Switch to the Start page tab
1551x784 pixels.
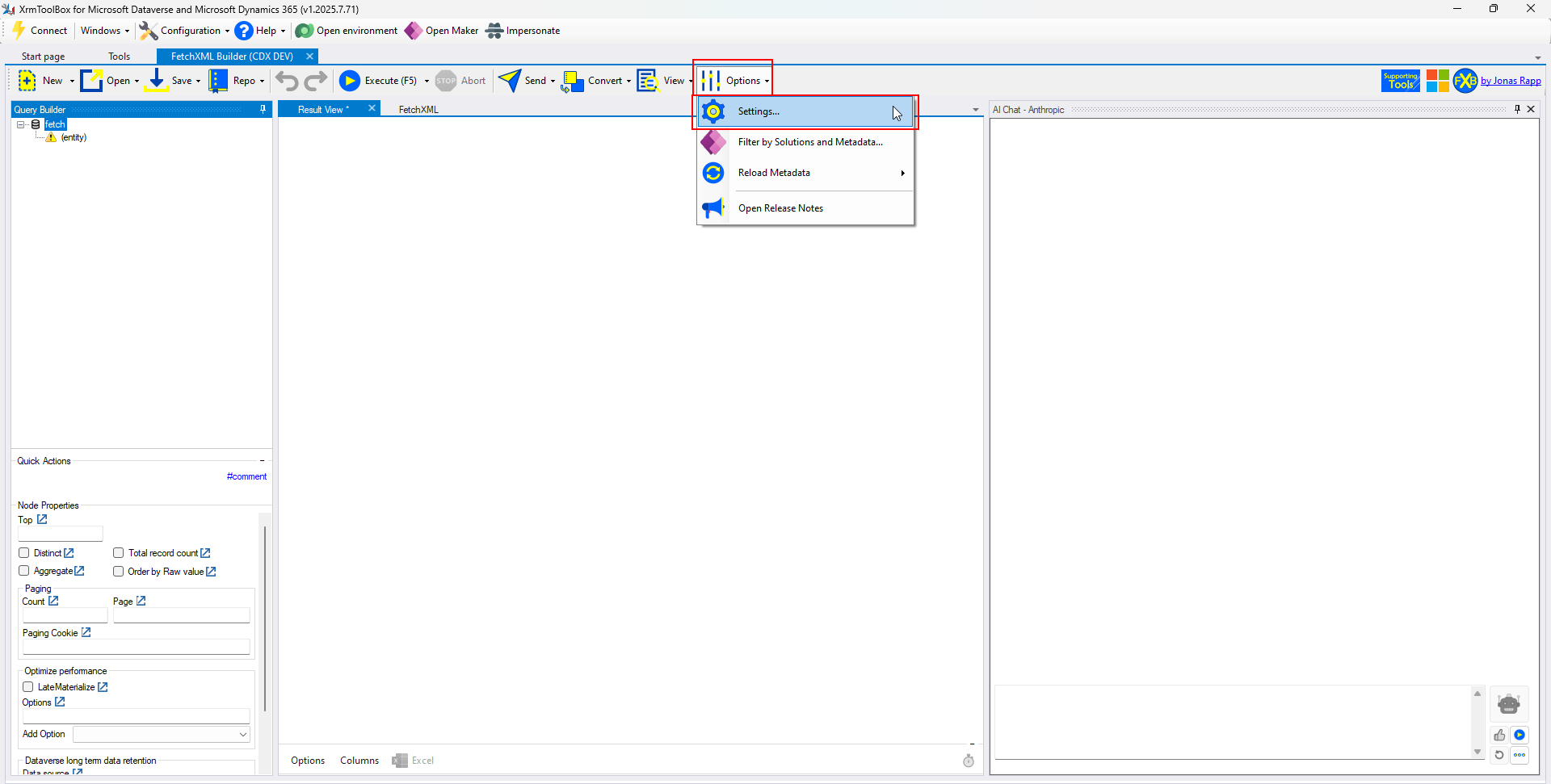pyautogui.click(x=44, y=57)
